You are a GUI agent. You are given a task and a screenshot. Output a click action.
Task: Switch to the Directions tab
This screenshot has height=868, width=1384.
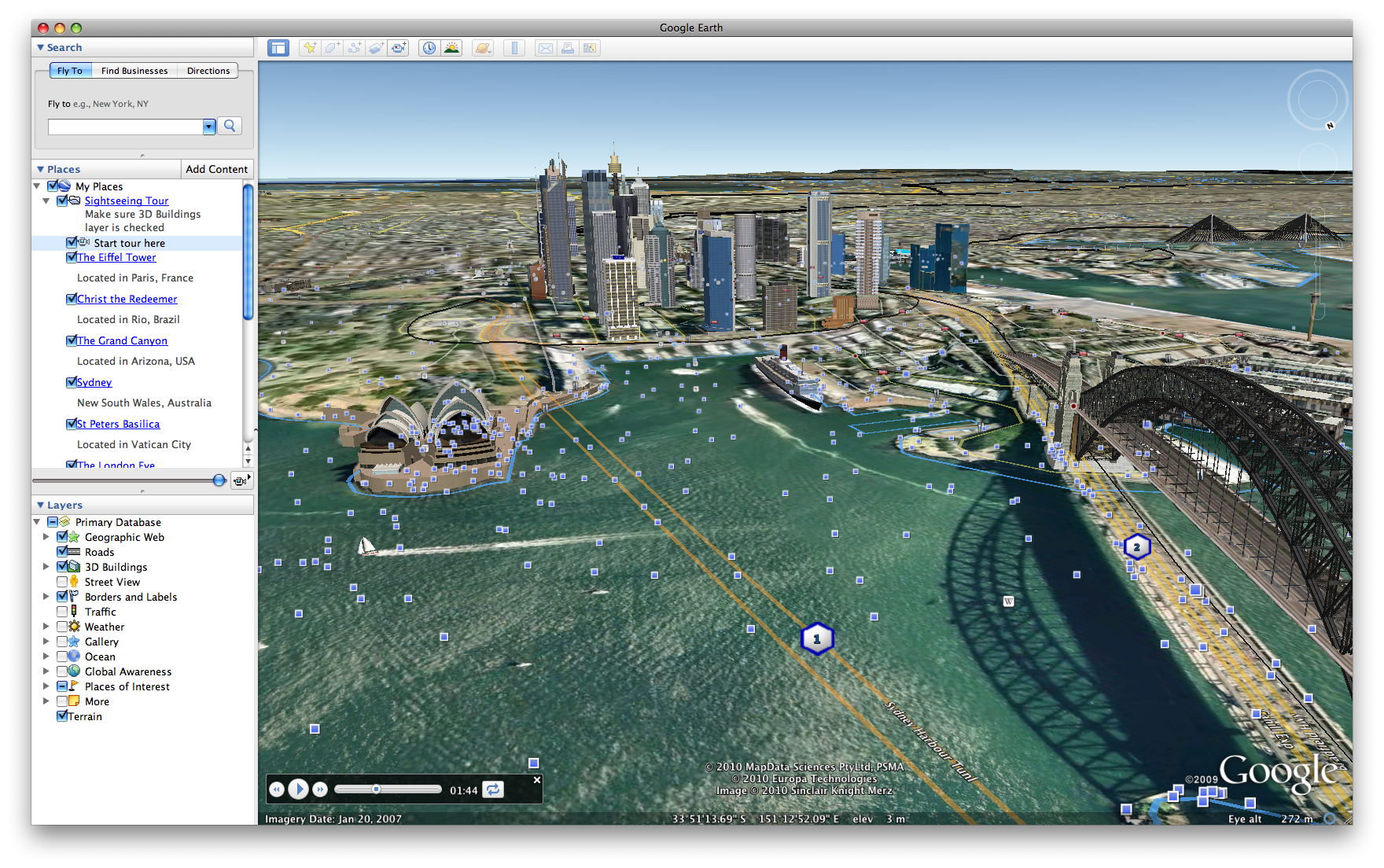pyautogui.click(x=208, y=71)
